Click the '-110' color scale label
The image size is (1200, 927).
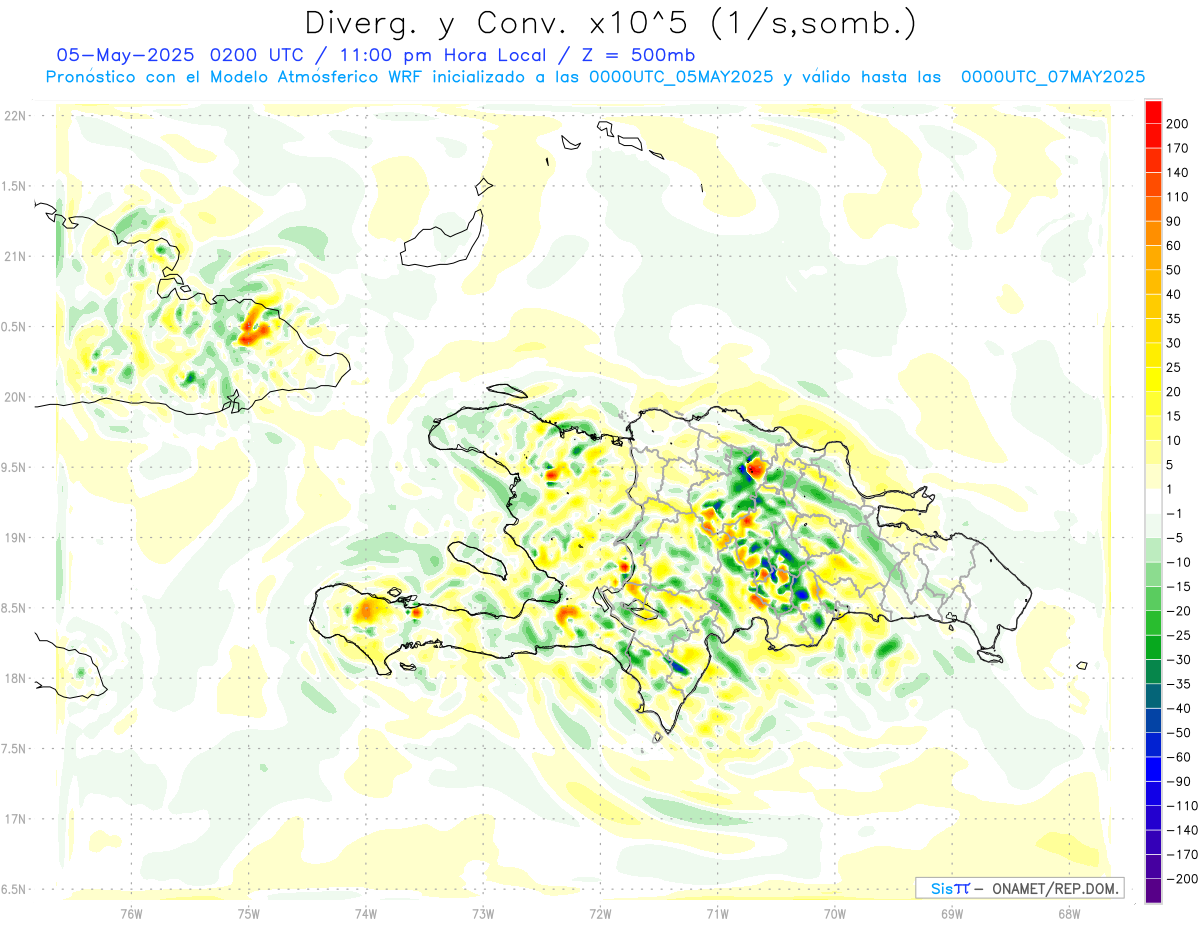pyautogui.click(x=1181, y=806)
